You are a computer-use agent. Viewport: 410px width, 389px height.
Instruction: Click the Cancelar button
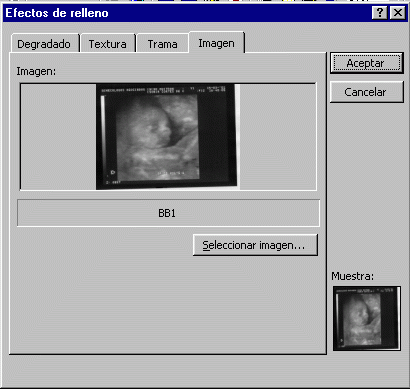point(366,92)
